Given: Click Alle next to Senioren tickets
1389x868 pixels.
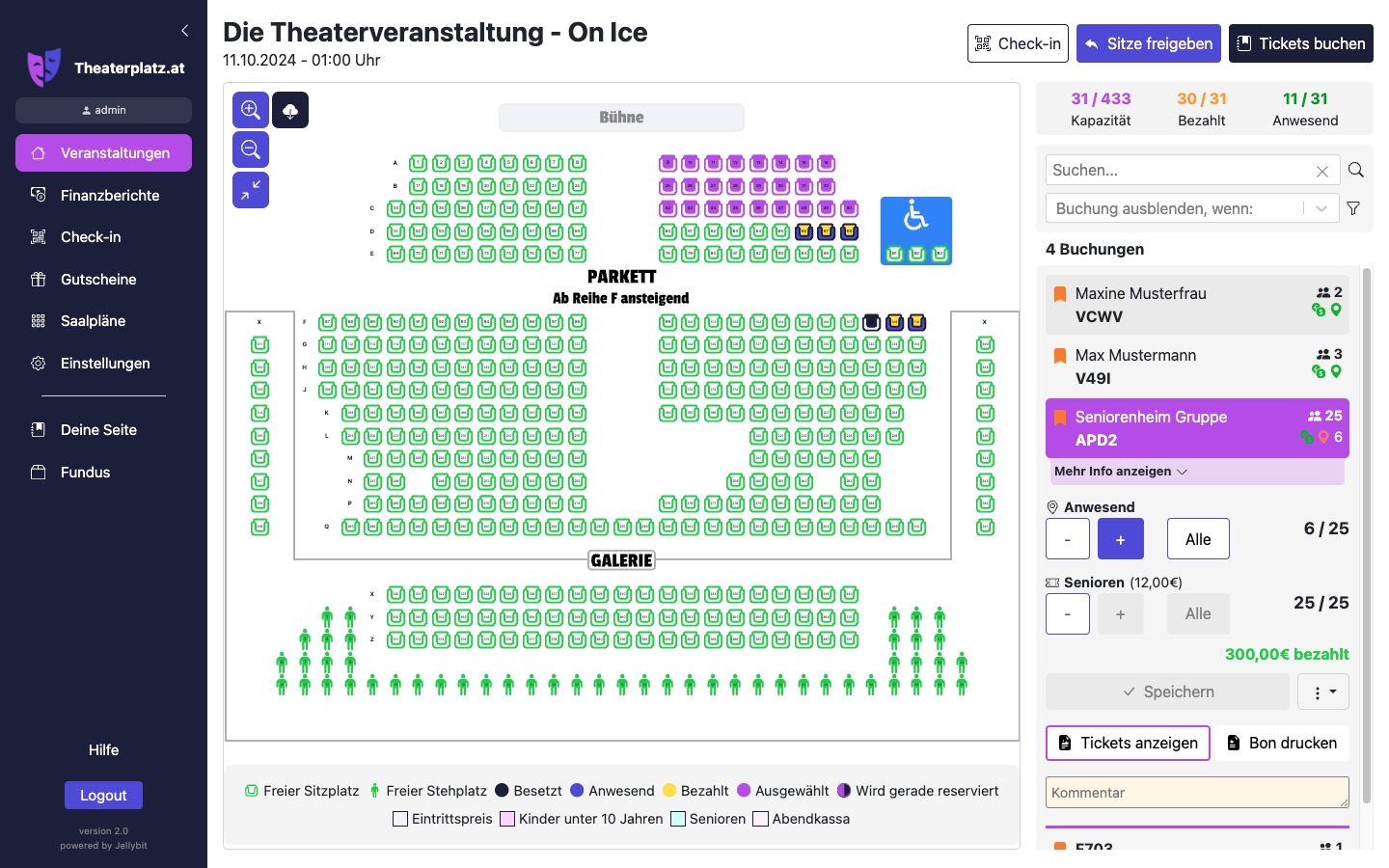Looking at the screenshot, I should pyautogui.click(x=1198, y=613).
